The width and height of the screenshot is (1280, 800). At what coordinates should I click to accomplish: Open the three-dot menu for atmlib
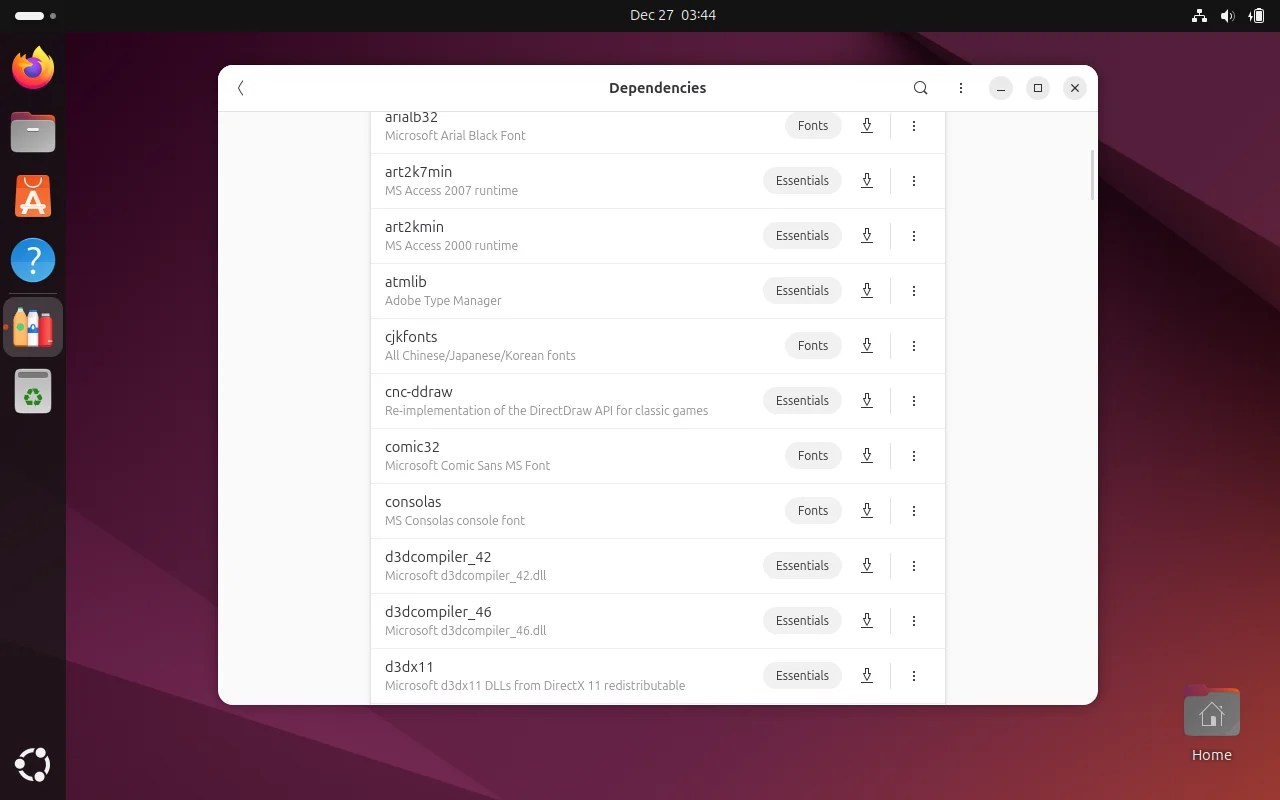(x=914, y=291)
